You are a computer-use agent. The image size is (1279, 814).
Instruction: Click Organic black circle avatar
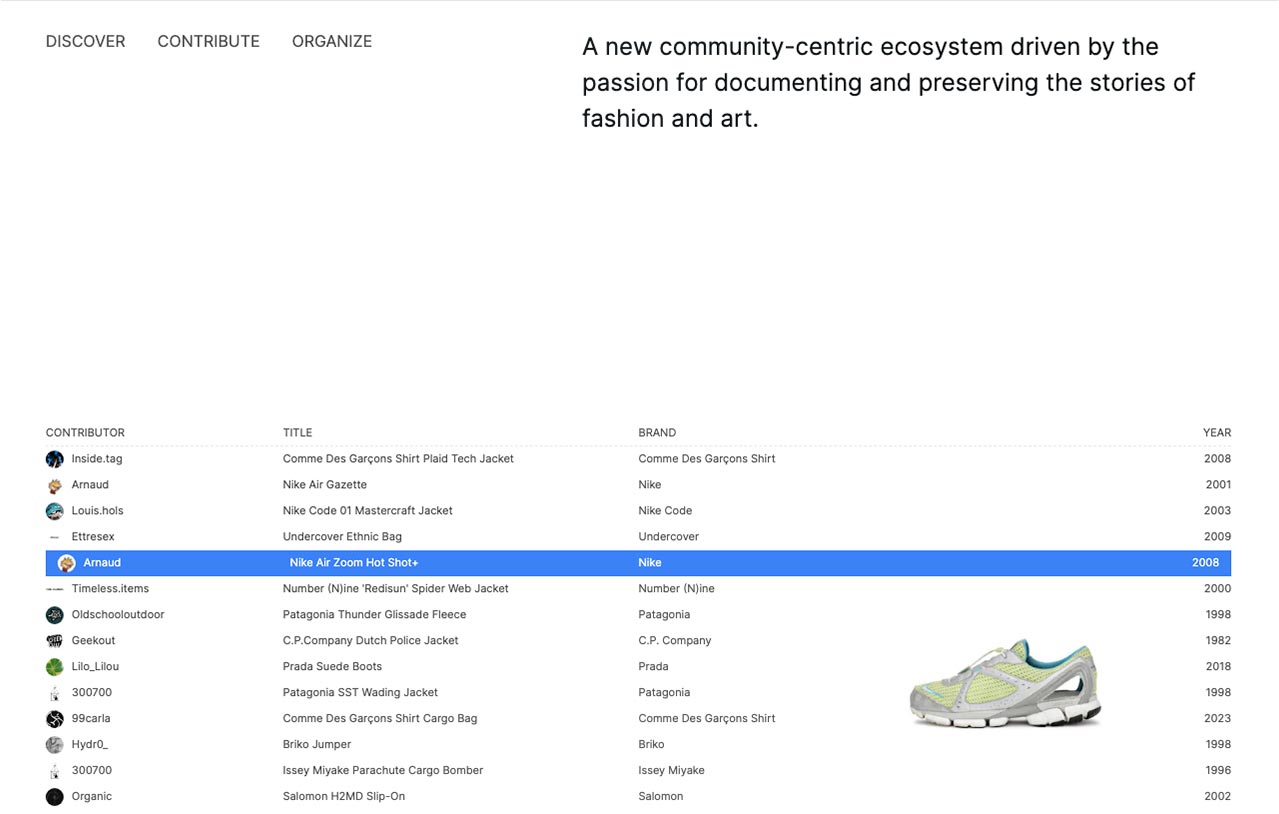point(55,797)
